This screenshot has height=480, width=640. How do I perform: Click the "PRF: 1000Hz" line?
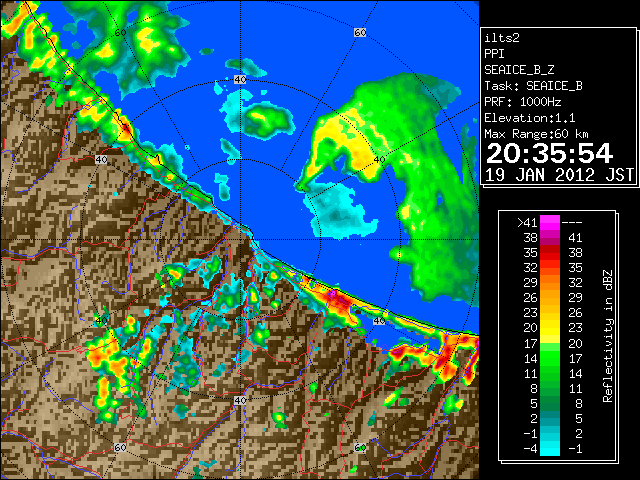[x=523, y=102]
